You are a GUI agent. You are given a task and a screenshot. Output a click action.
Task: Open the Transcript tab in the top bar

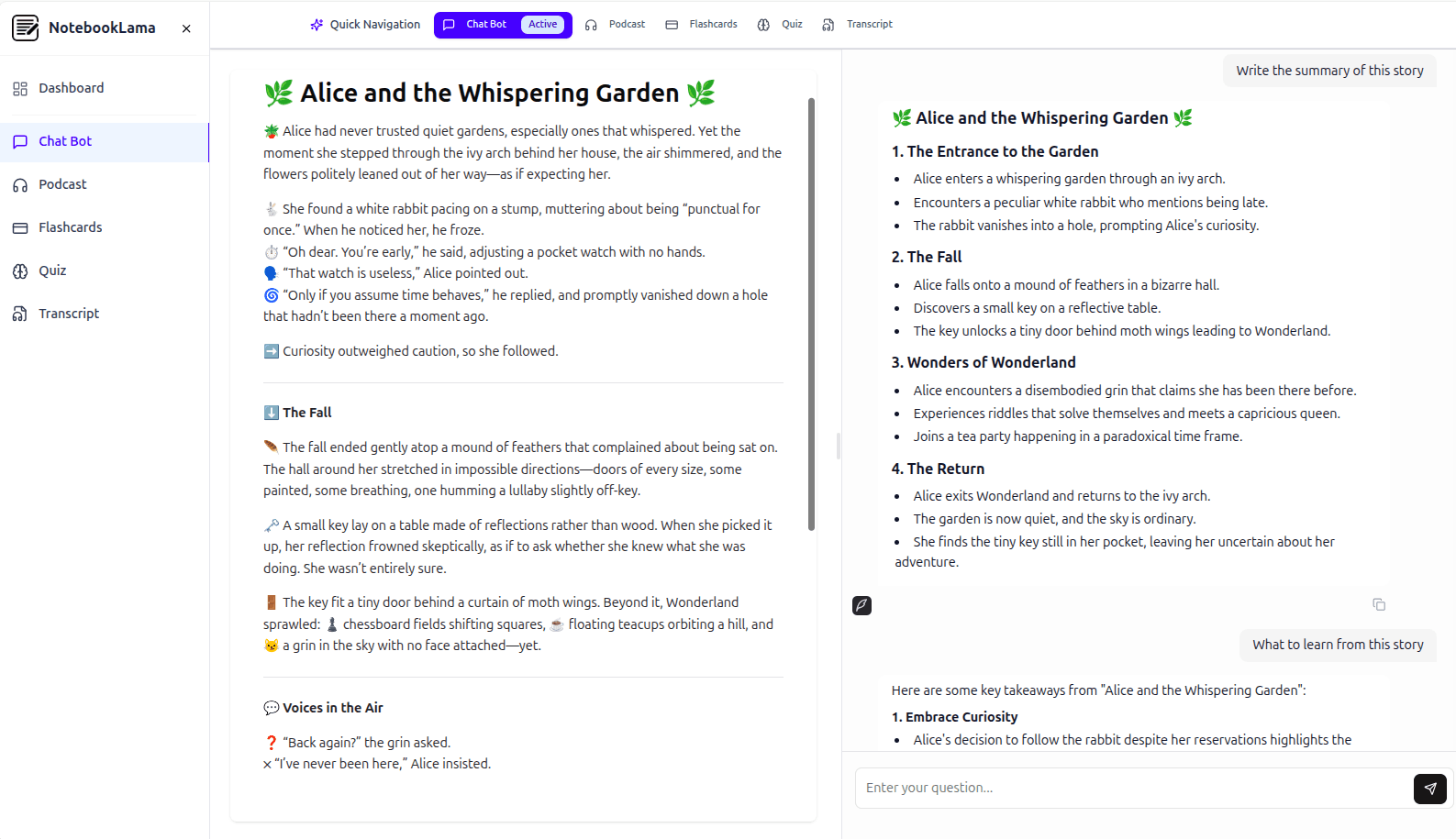pos(858,25)
